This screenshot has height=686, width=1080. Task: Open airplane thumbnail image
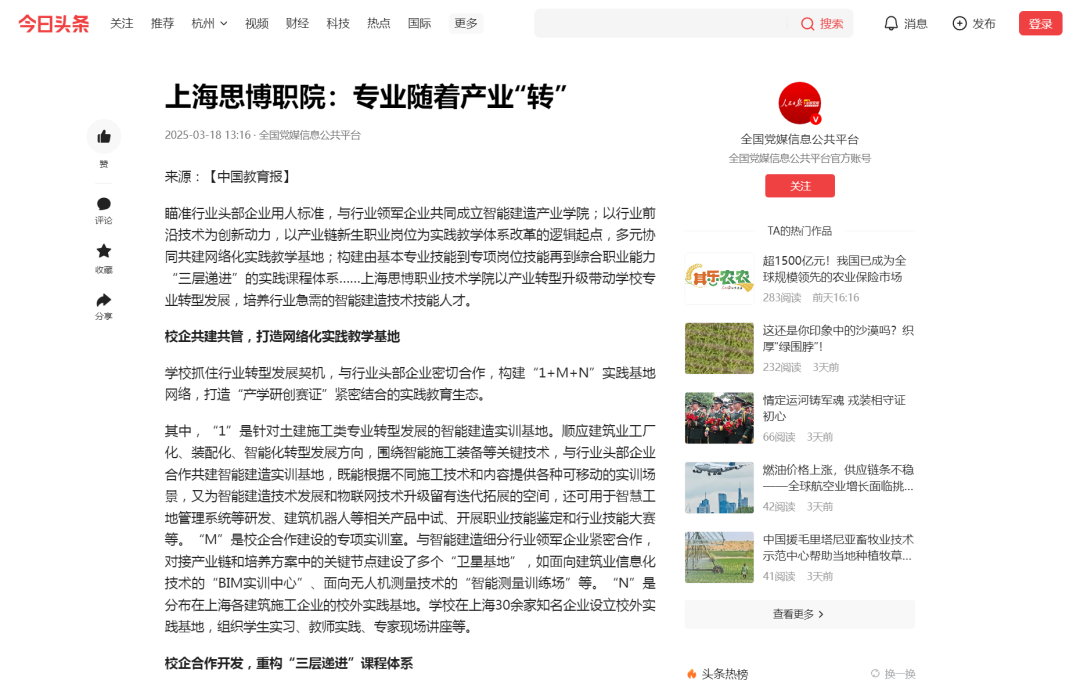[x=719, y=488]
